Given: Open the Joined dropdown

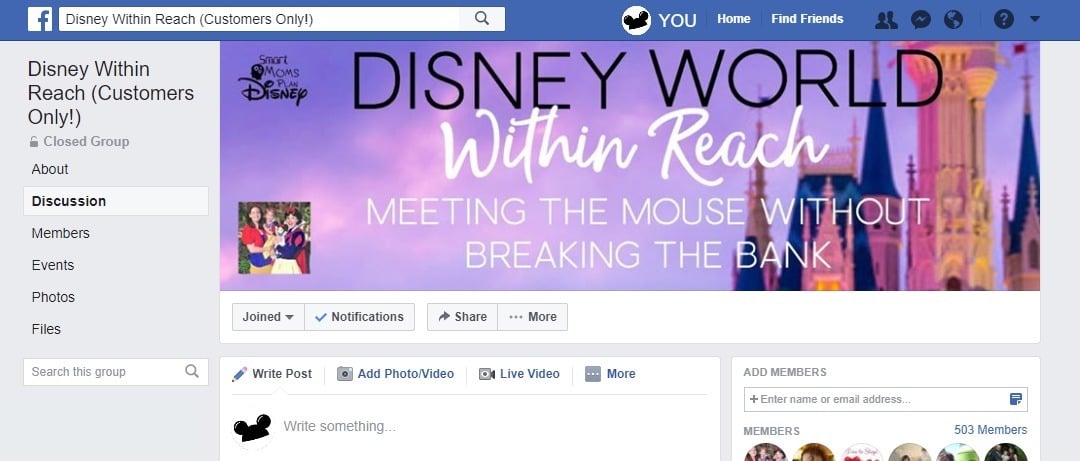Looking at the screenshot, I should coord(268,317).
